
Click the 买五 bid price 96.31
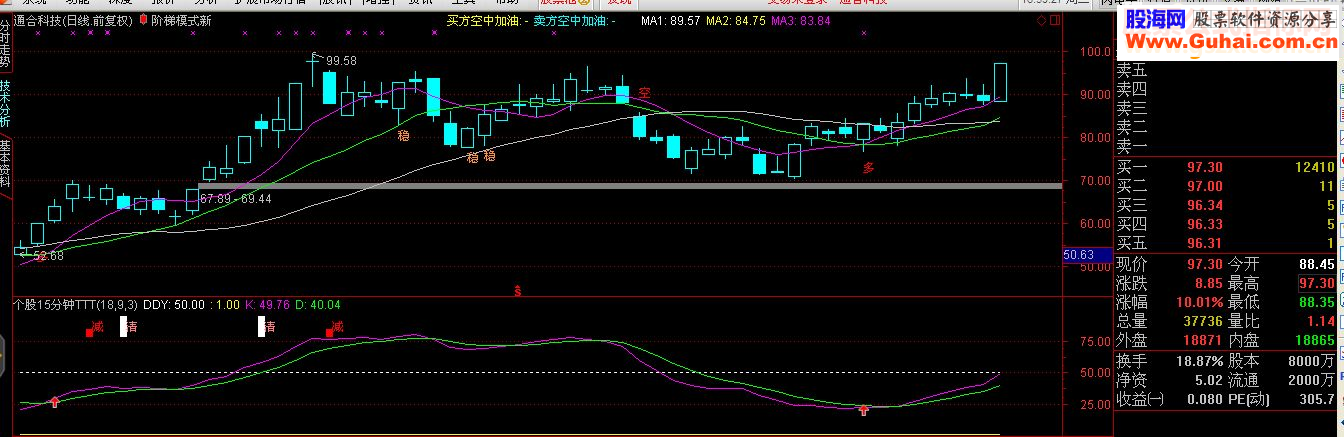pos(1204,243)
